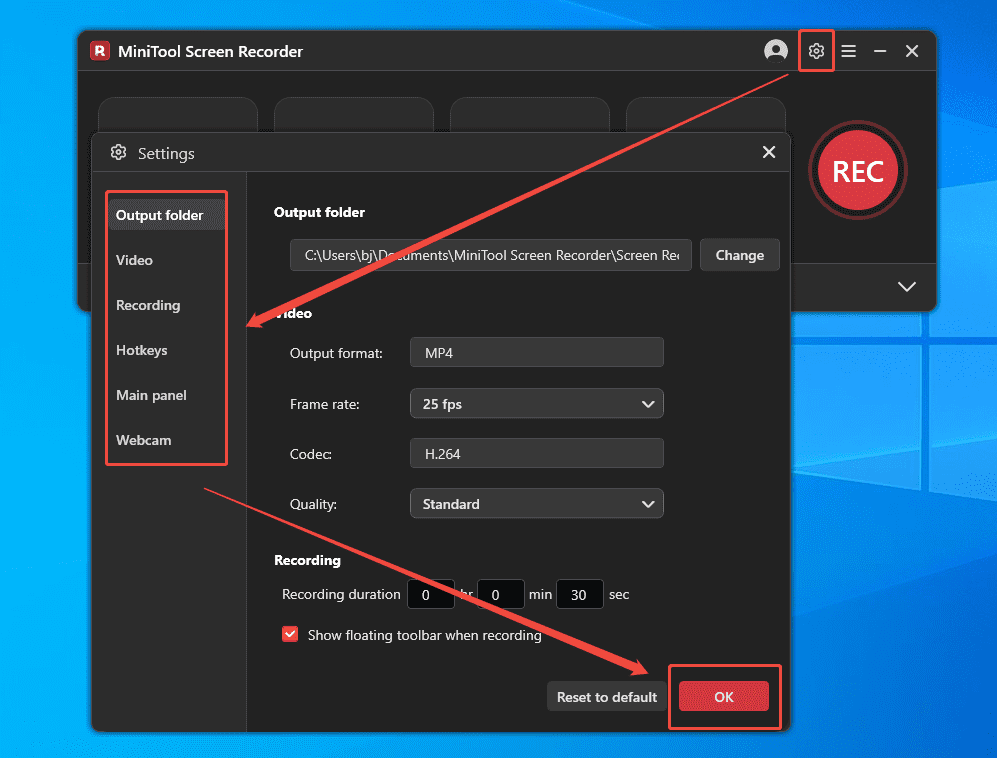
Task: Change the output folder location
Action: pos(739,255)
